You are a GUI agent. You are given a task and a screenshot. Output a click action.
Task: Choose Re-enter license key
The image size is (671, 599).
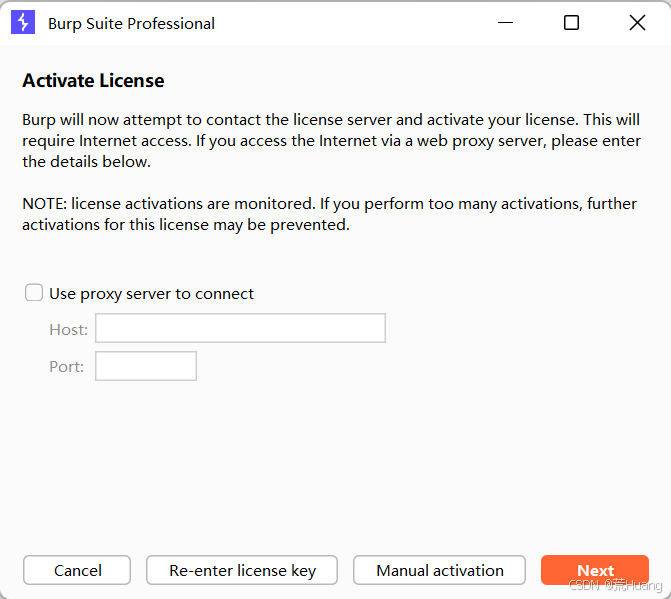[242, 570]
